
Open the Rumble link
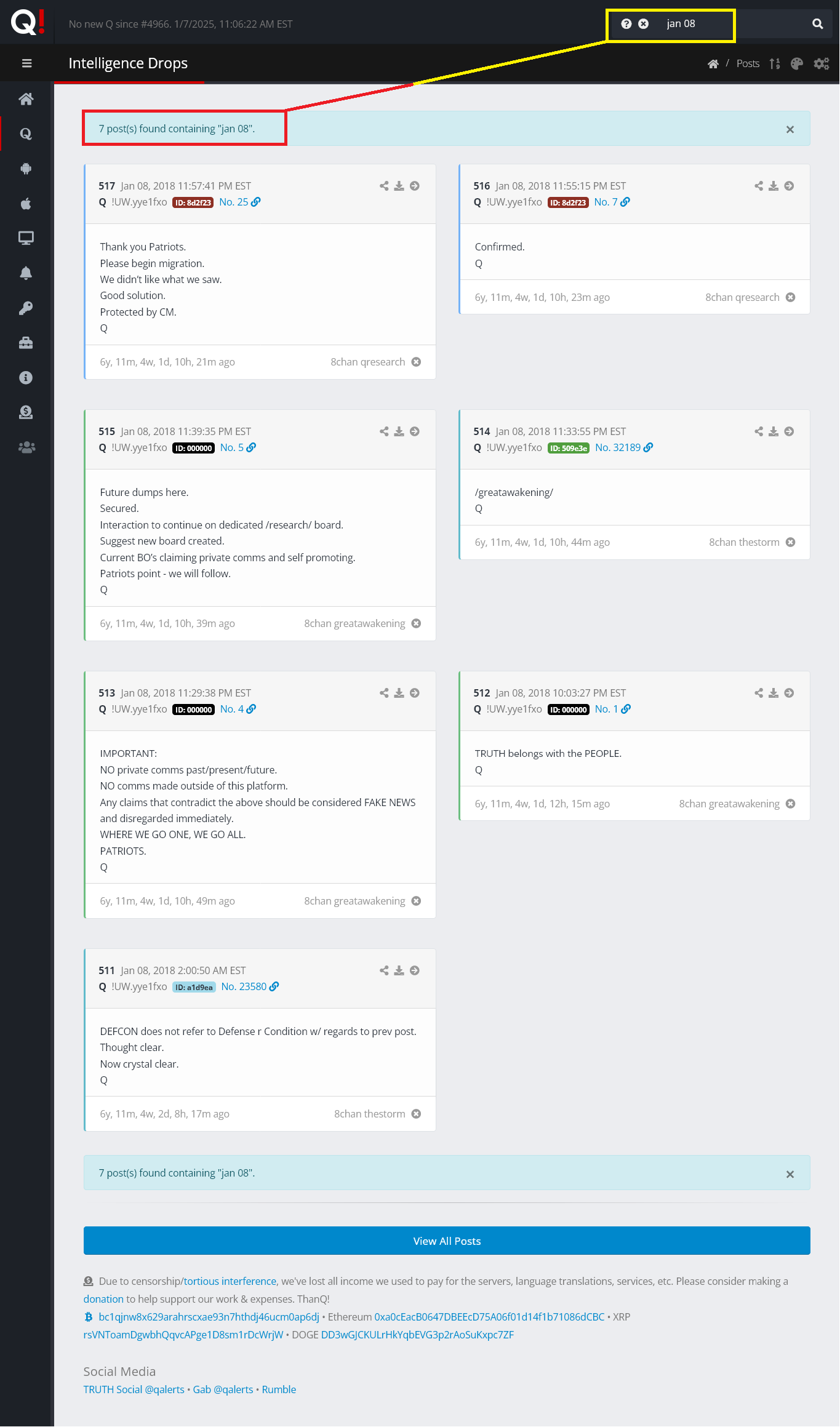[279, 1389]
